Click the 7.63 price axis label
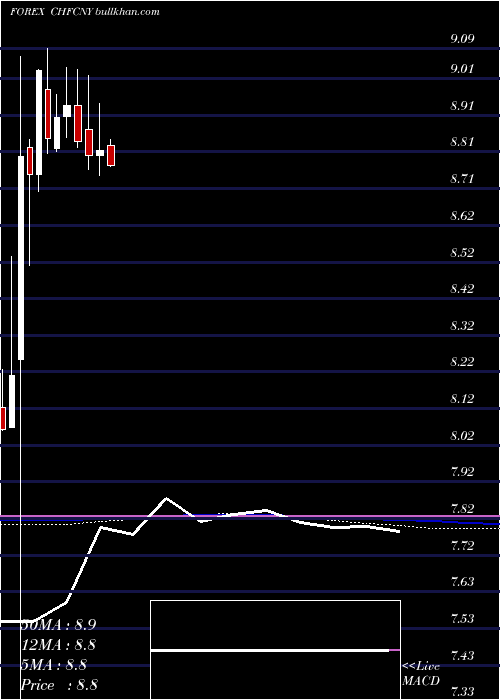 (462, 582)
